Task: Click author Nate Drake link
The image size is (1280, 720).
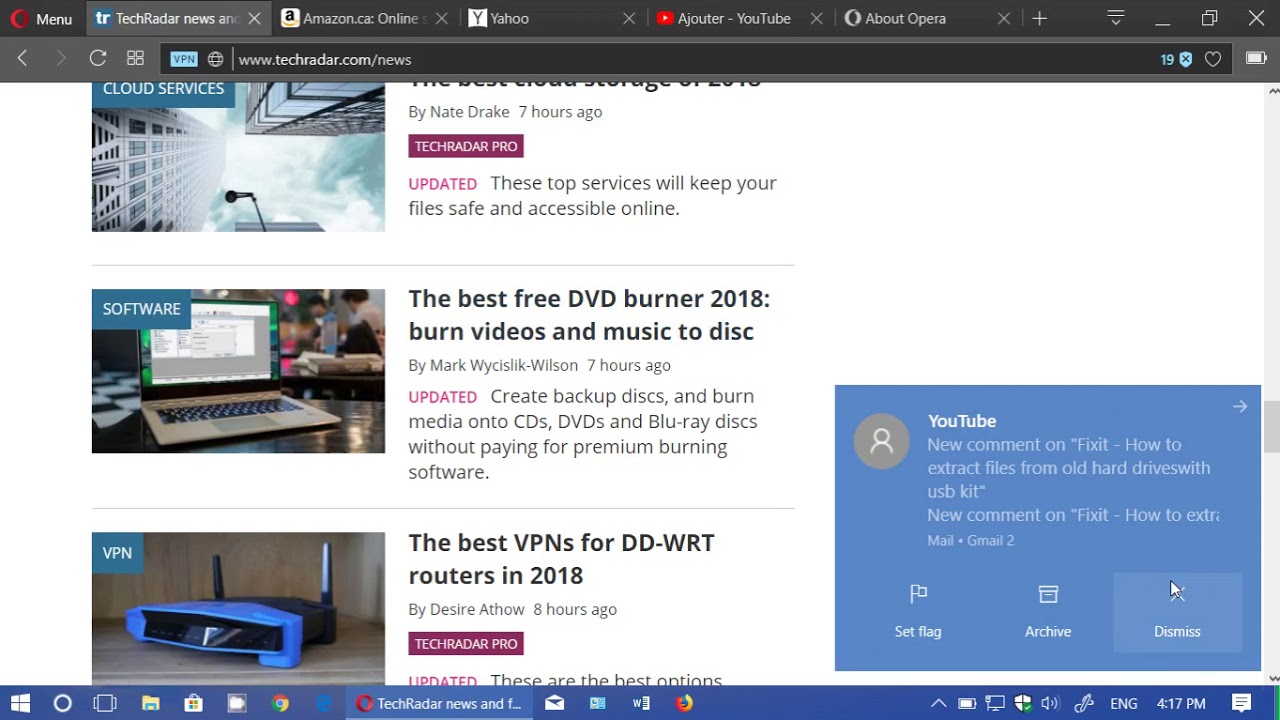Action: 469,112
